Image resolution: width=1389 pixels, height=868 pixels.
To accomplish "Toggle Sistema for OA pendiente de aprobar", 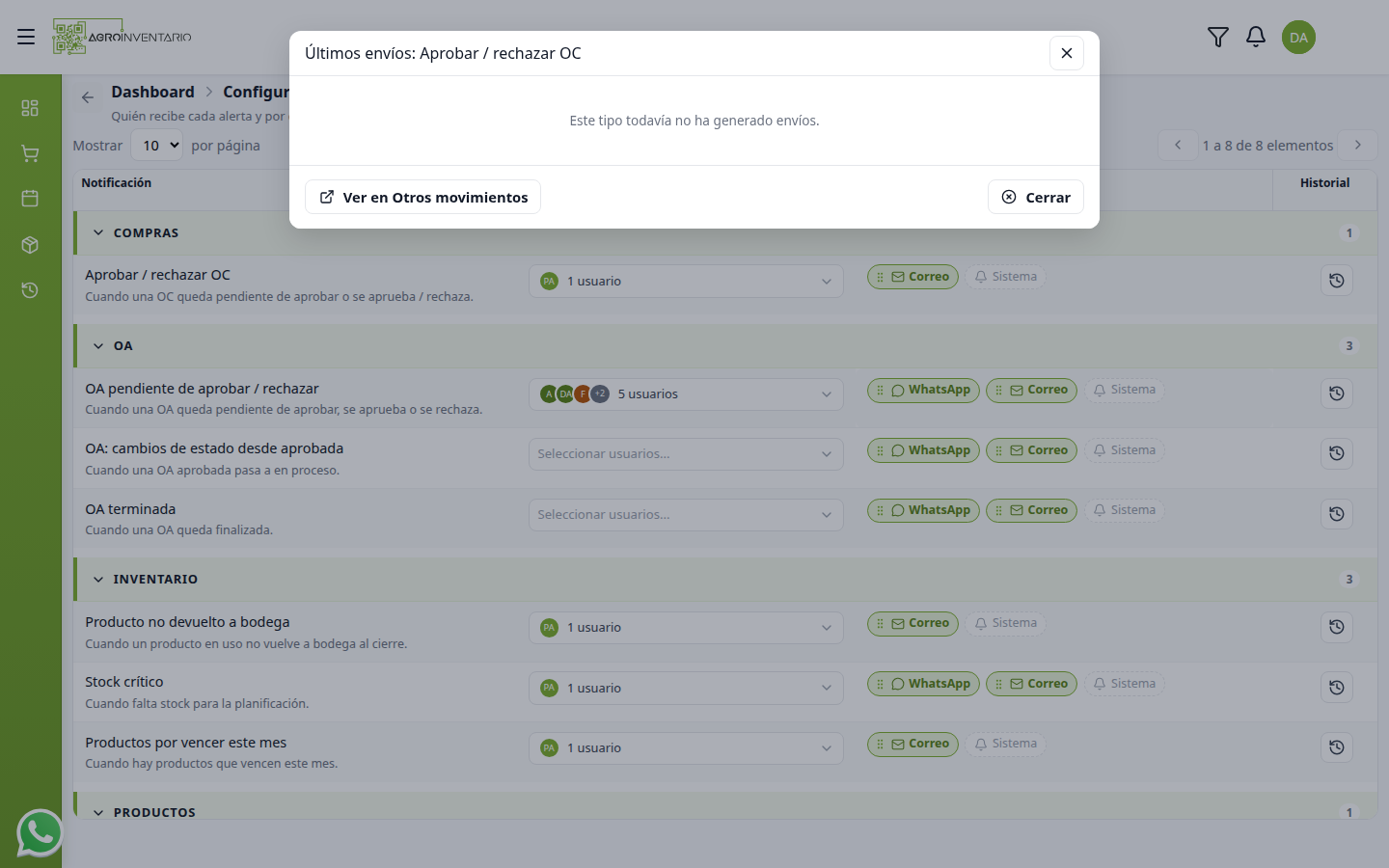I will tap(1125, 390).
